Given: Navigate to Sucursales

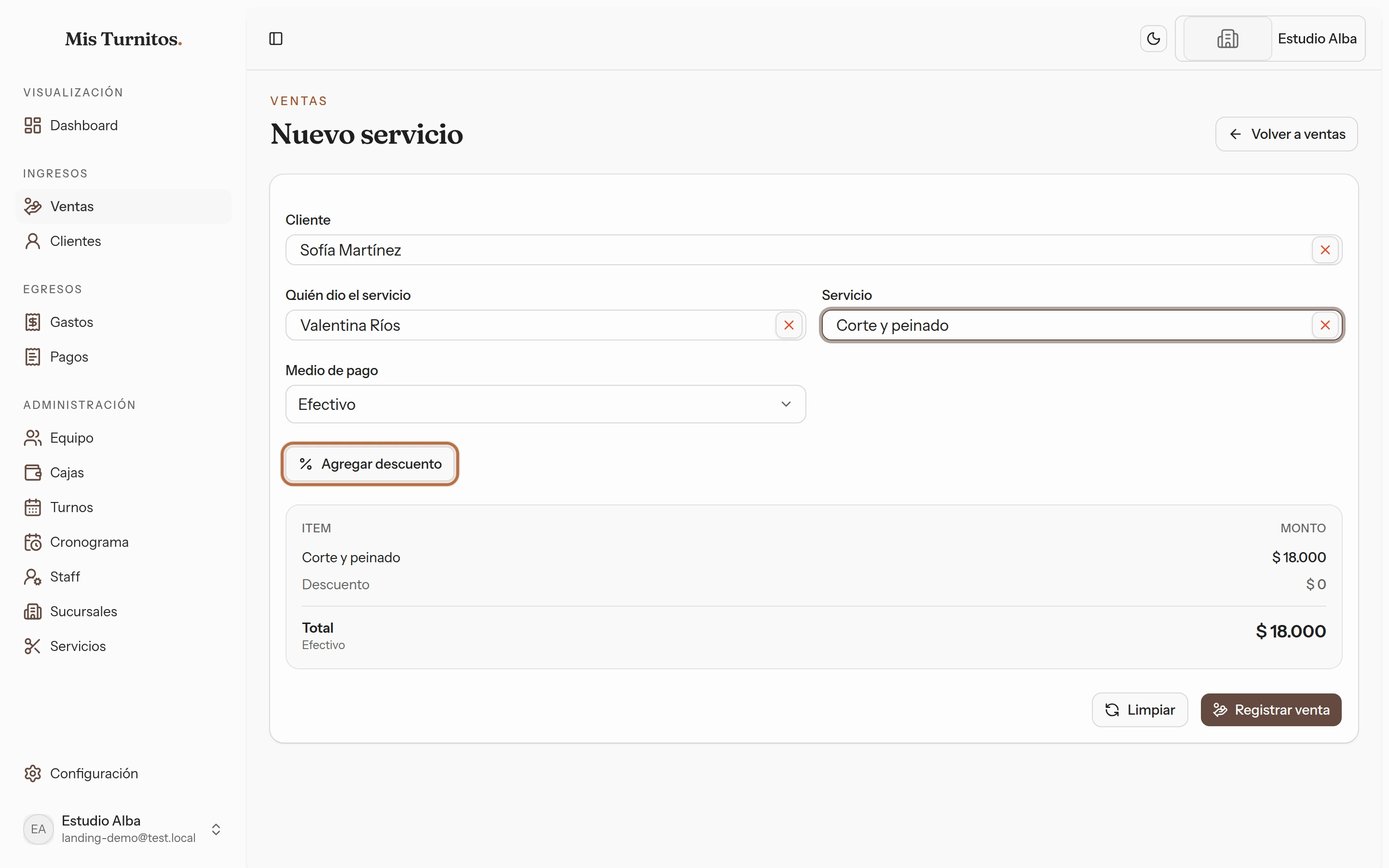Looking at the screenshot, I should 123,611.
